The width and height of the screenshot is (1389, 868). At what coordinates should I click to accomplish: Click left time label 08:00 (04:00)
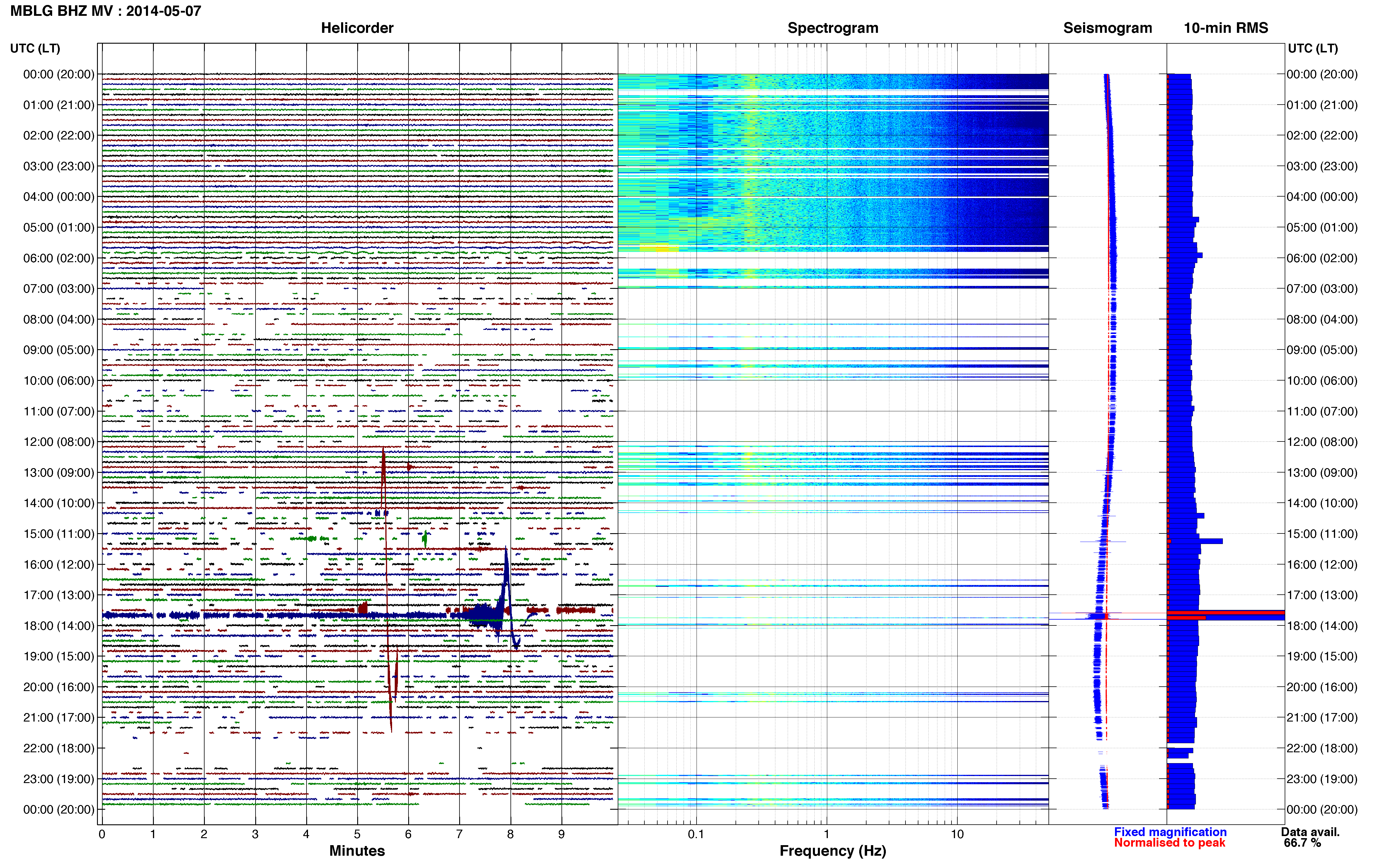[59, 319]
